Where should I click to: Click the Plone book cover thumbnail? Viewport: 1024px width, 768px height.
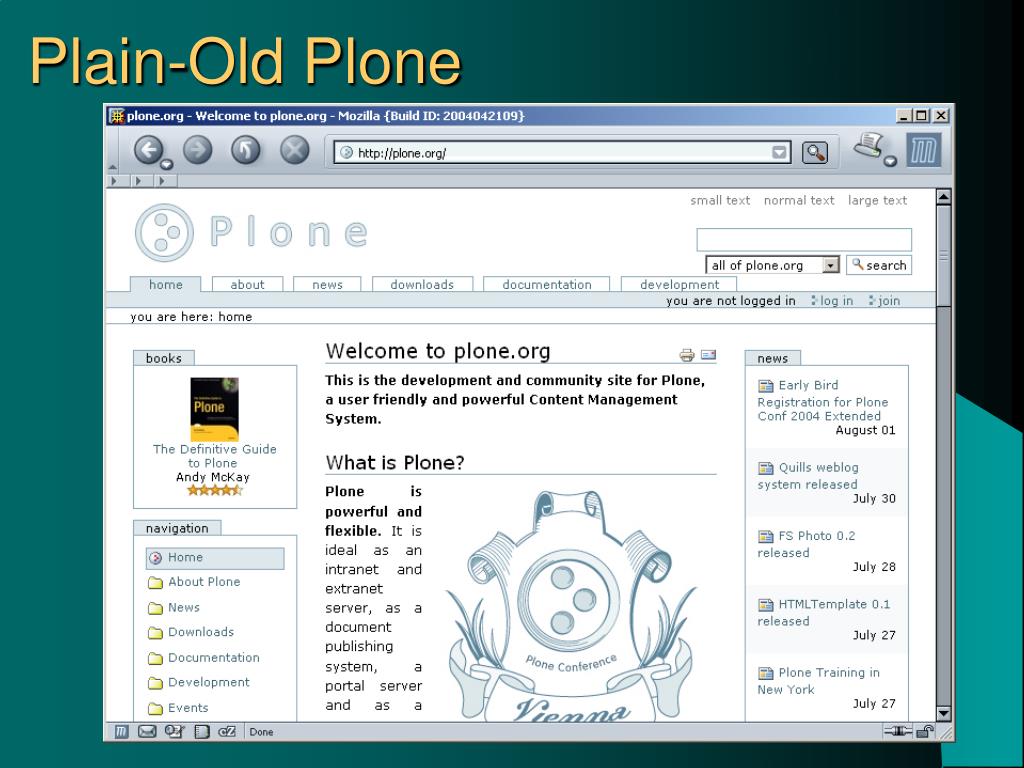click(214, 409)
